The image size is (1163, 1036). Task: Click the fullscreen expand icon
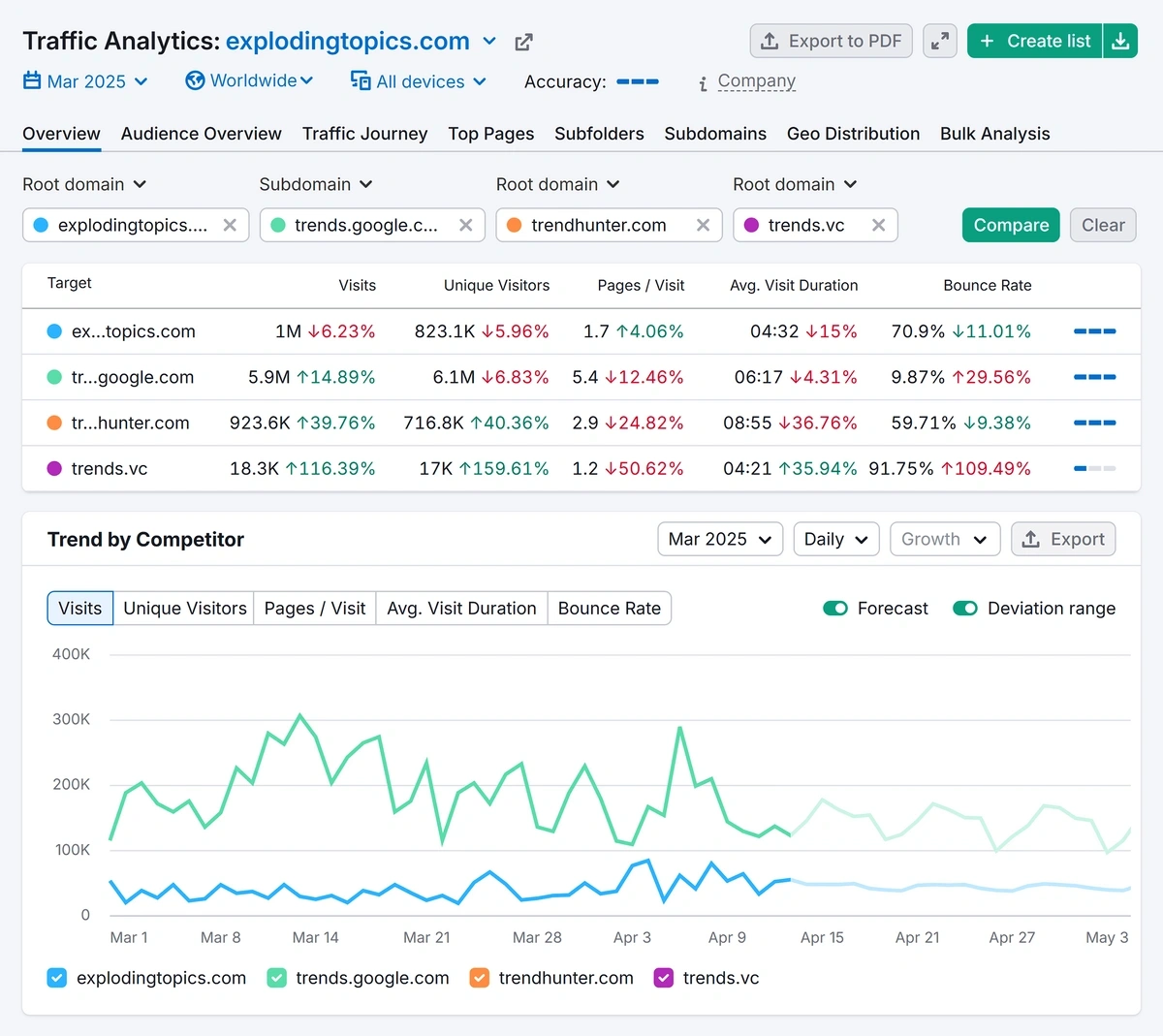(939, 41)
